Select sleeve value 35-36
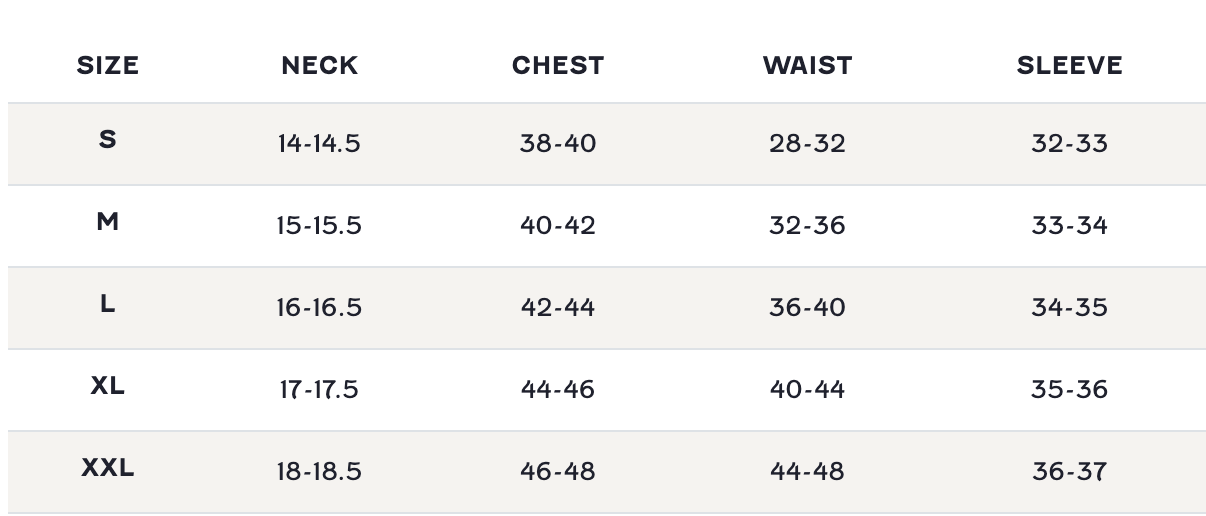 coord(1070,390)
